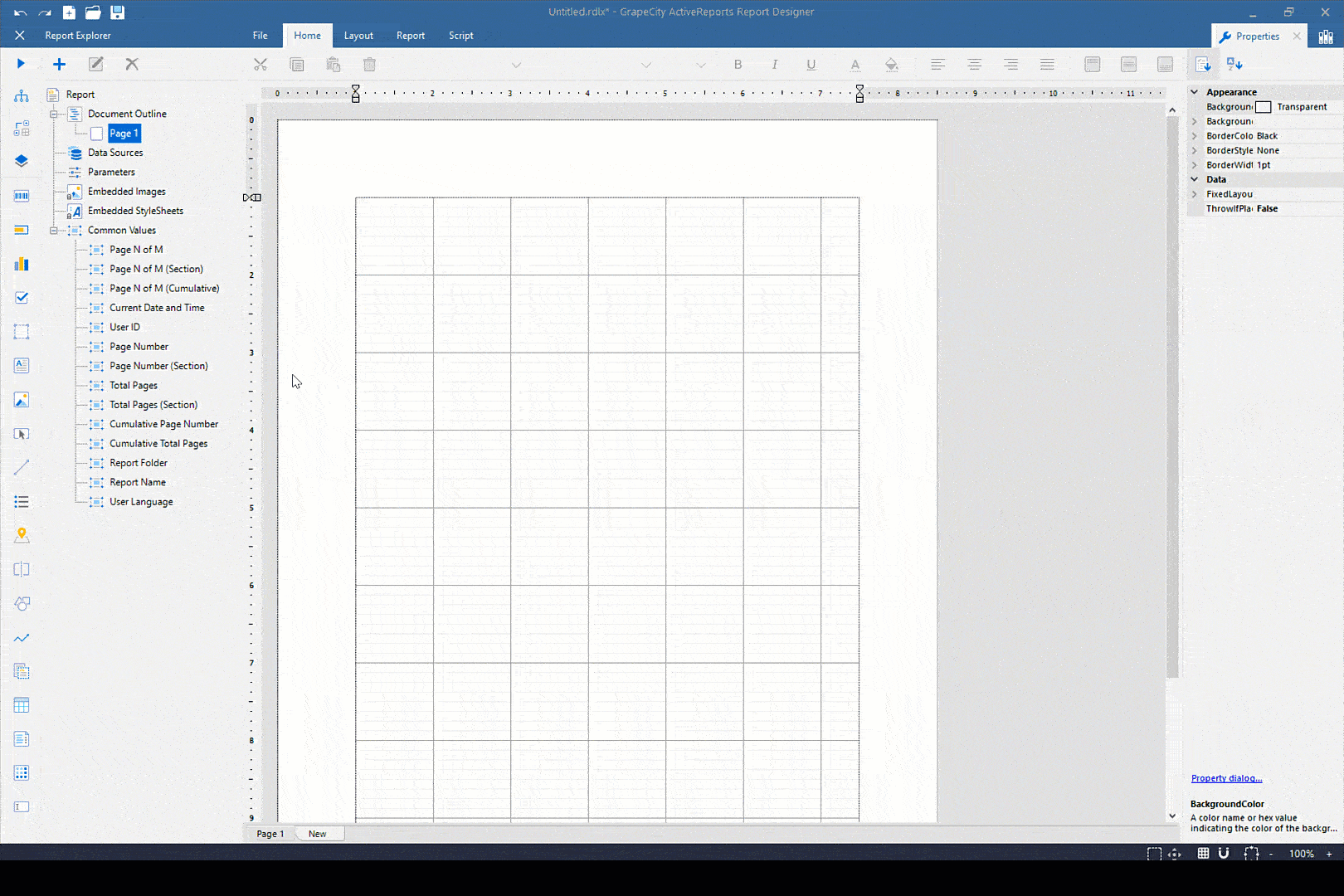Open the Property dialog link
The width and height of the screenshot is (1344, 896).
coord(1226,777)
